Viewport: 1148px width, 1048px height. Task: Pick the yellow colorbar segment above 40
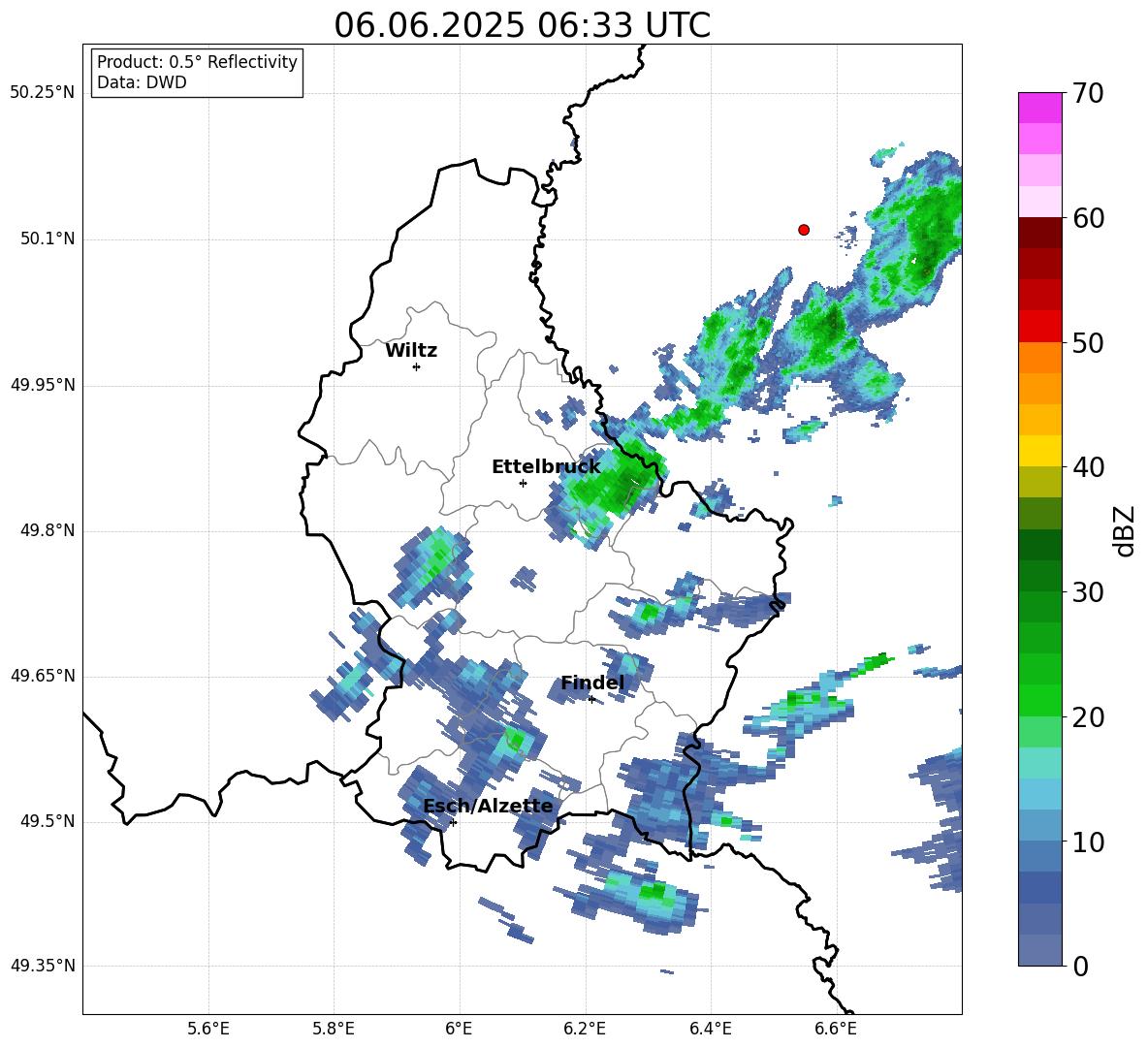point(1039,450)
